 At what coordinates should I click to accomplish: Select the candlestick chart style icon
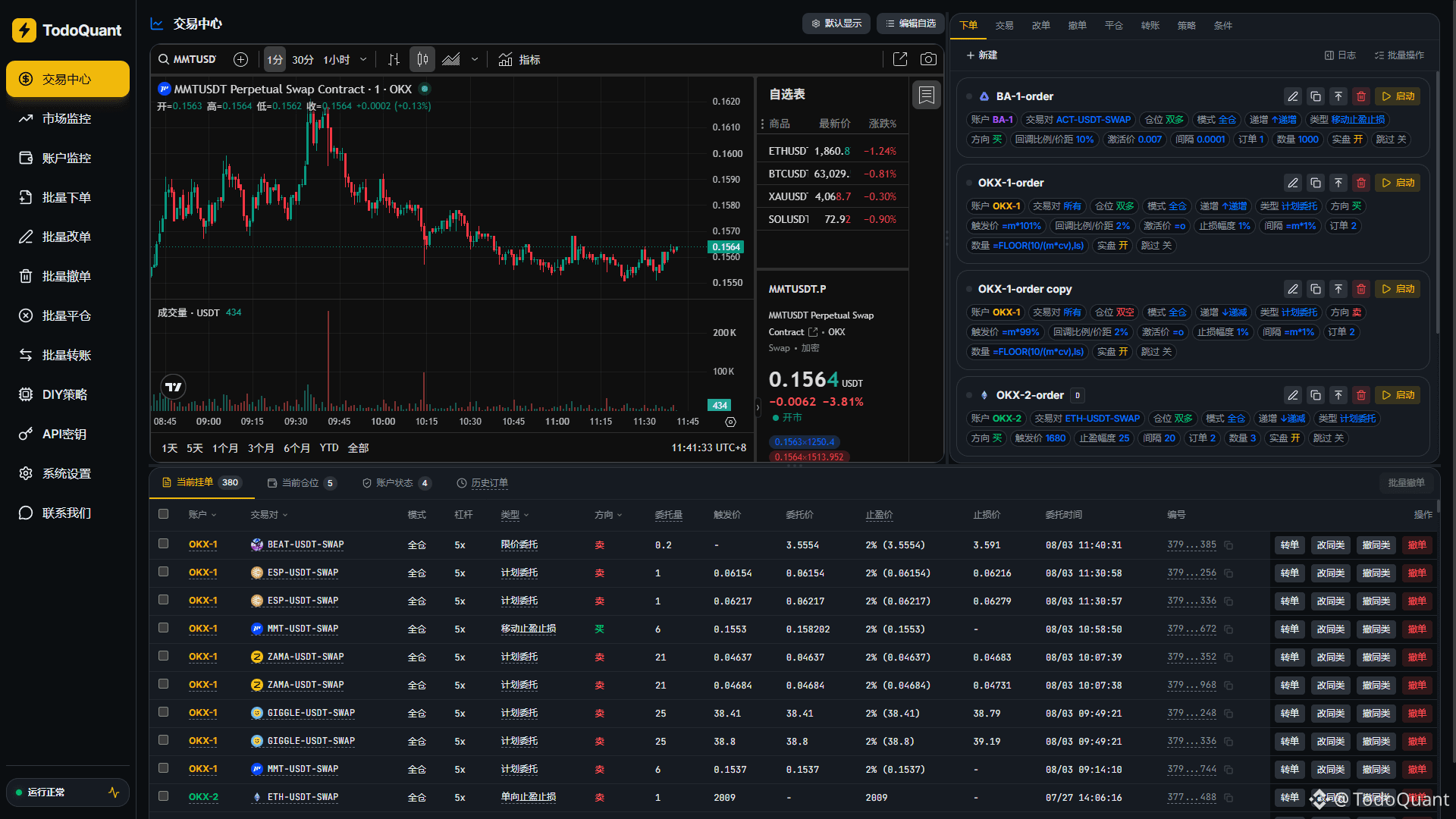(x=422, y=59)
